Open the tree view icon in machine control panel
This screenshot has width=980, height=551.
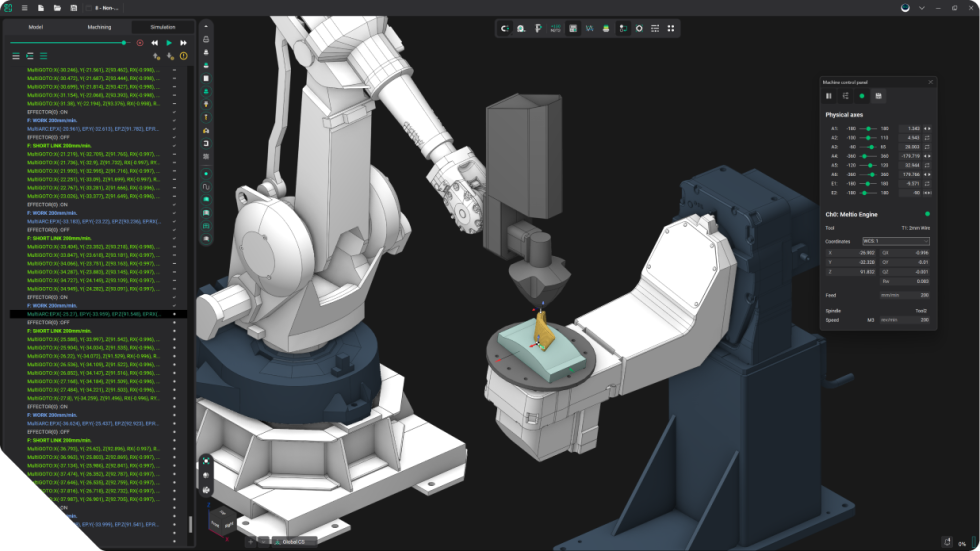[x=846, y=96]
